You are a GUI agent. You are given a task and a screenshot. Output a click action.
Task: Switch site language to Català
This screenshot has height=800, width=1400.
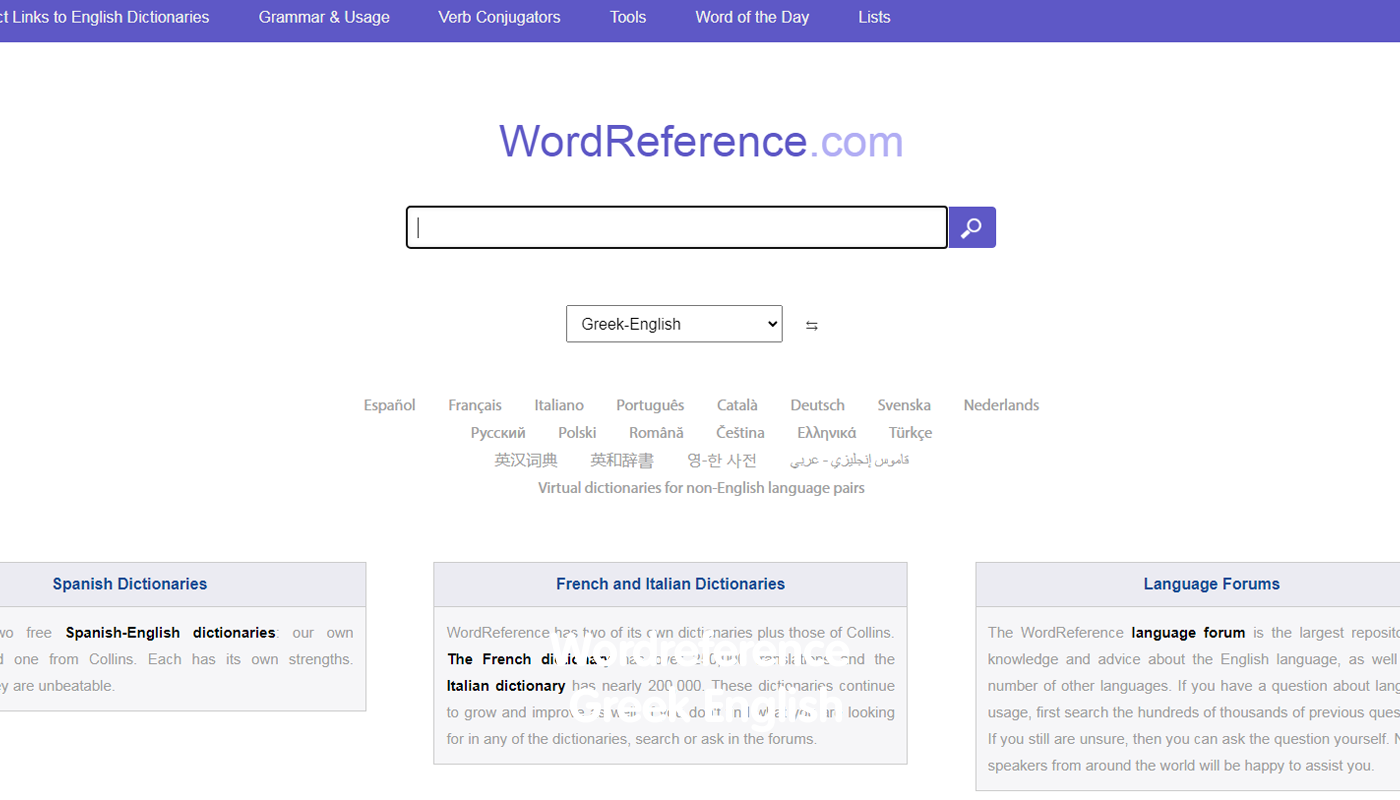coord(737,405)
